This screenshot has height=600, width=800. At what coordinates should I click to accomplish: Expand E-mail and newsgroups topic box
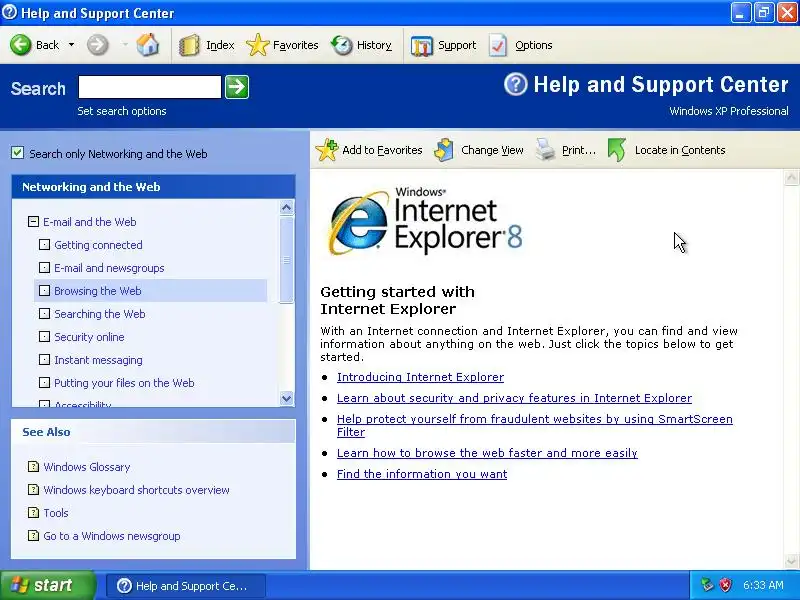click(44, 267)
